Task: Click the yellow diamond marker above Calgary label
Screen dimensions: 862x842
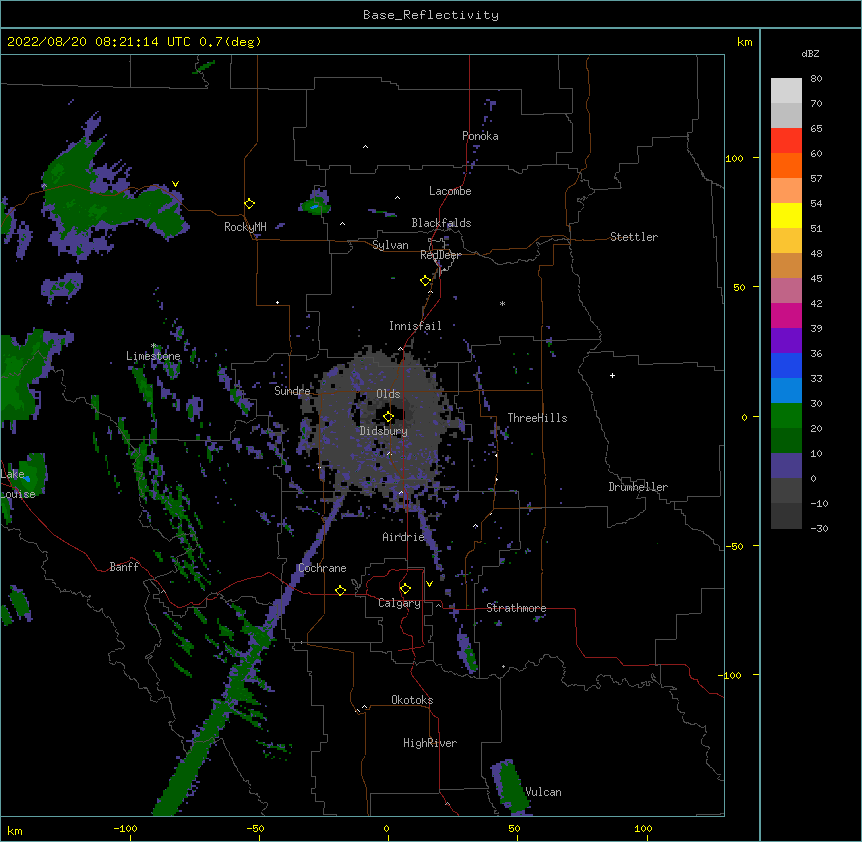Action: 405,589
